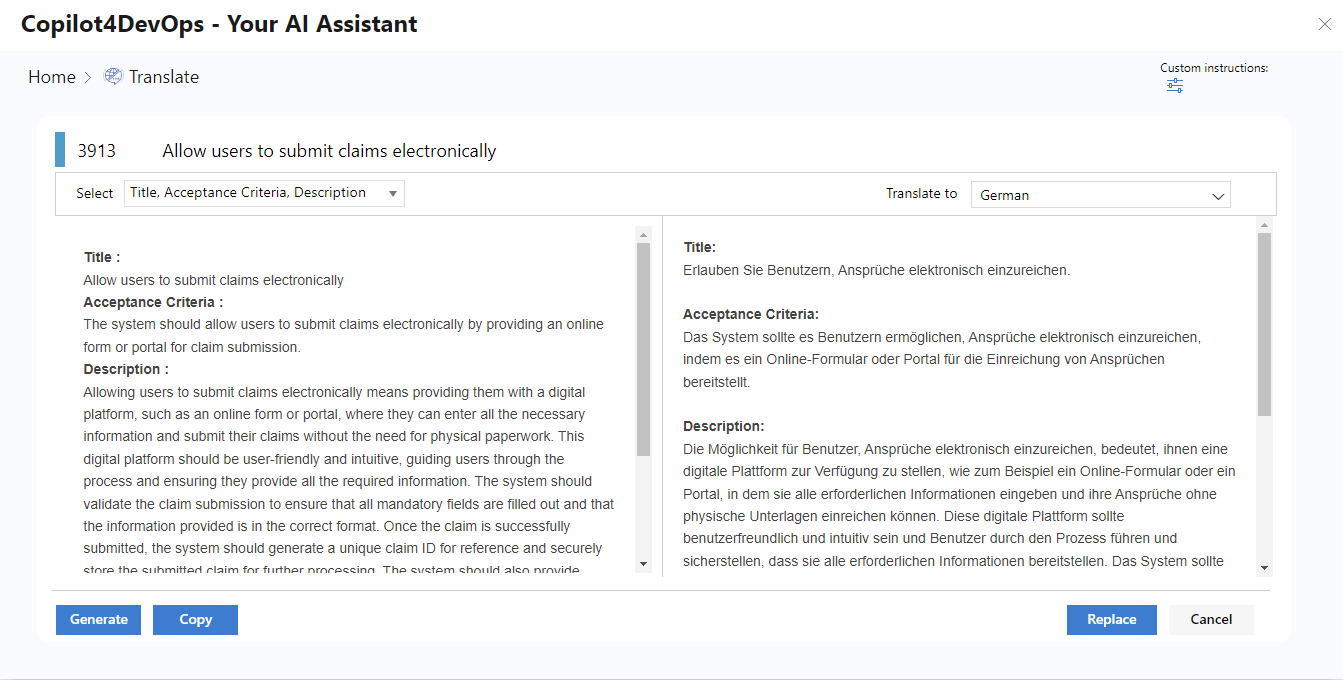The image size is (1343, 680).
Task: Open the Custom instructions sliders icon
Action: (x=1175, y=86)
